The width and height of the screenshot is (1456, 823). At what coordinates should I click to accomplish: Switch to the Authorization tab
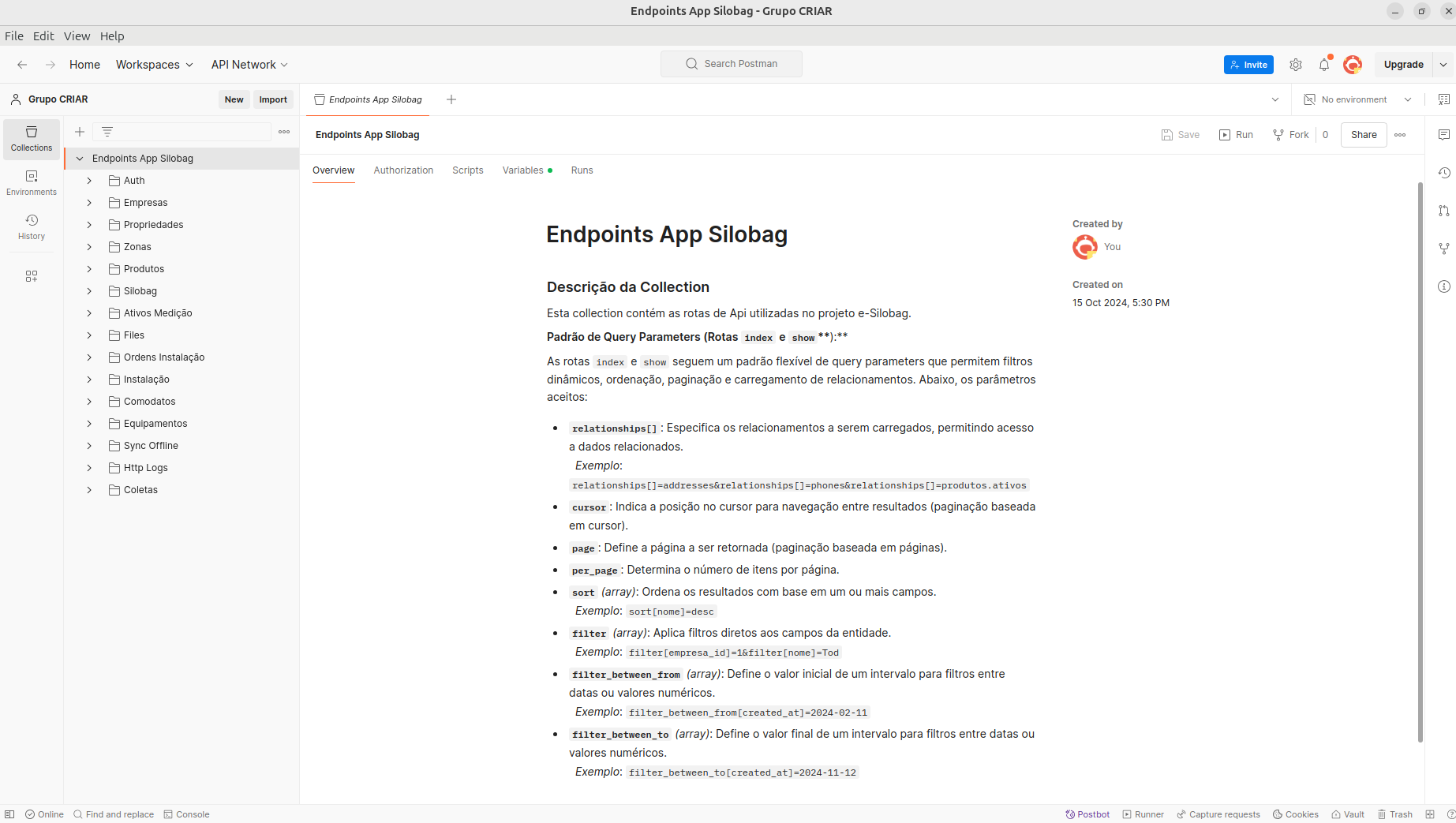tap(403, 170)
